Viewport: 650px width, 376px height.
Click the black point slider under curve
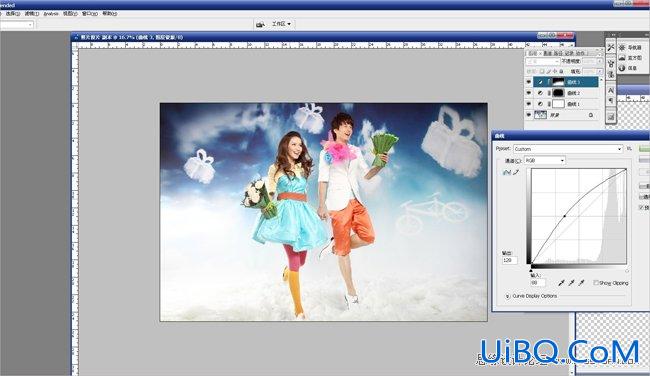coord(531,270)
